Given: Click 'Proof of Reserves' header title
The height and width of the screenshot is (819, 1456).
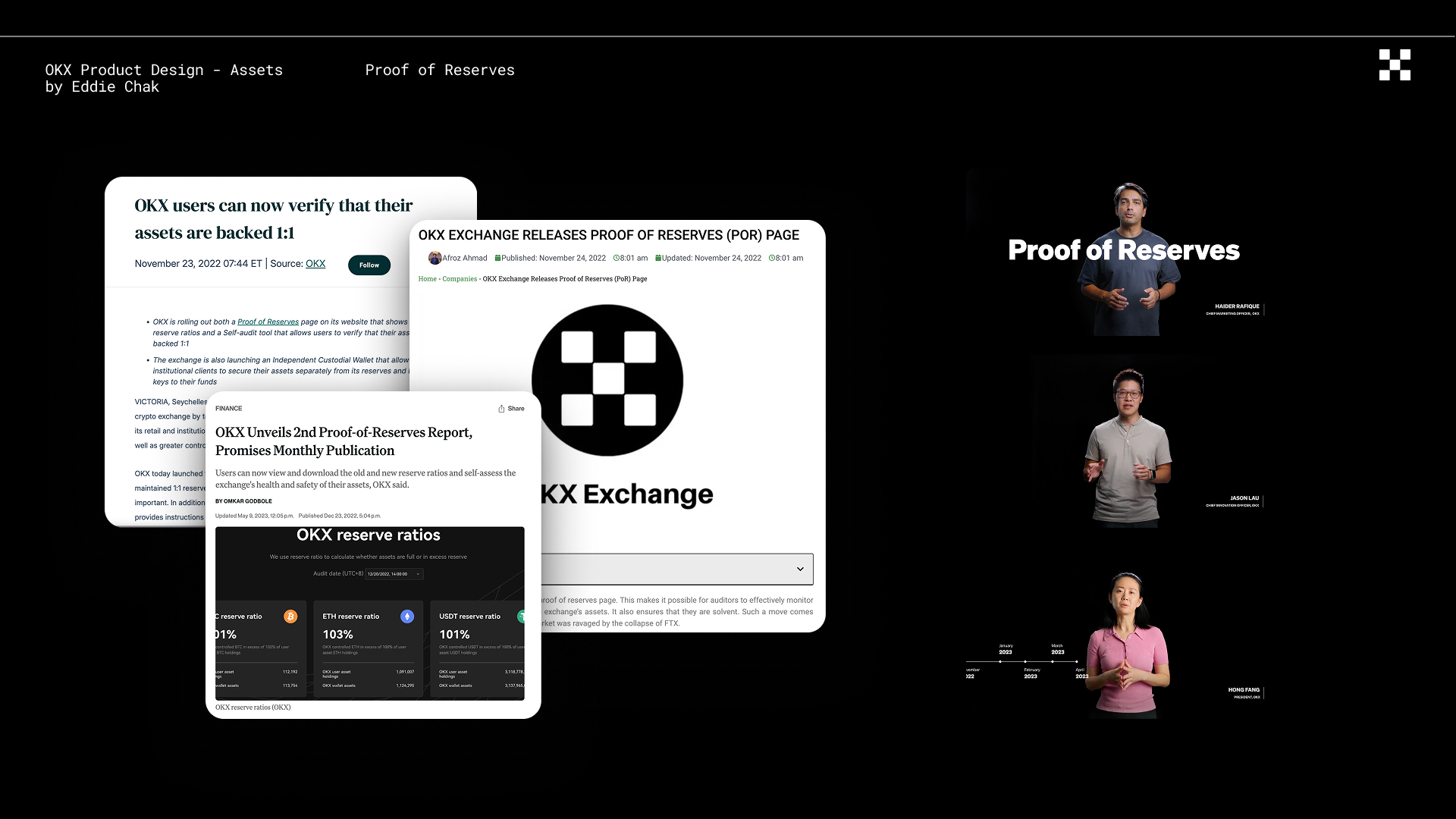Looking at the screenshot, I should click(440, 70).
